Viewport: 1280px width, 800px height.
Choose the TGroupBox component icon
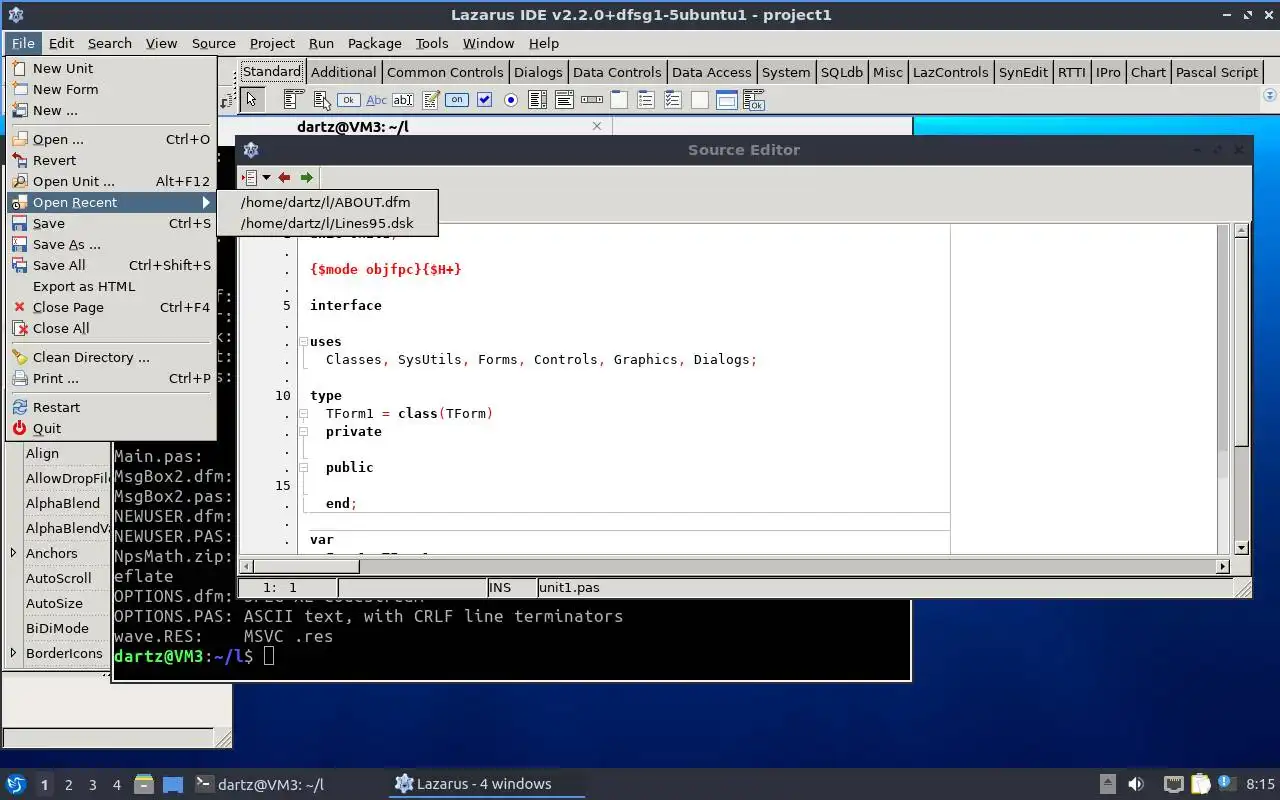pyautogui.click(x=619, y=99)
